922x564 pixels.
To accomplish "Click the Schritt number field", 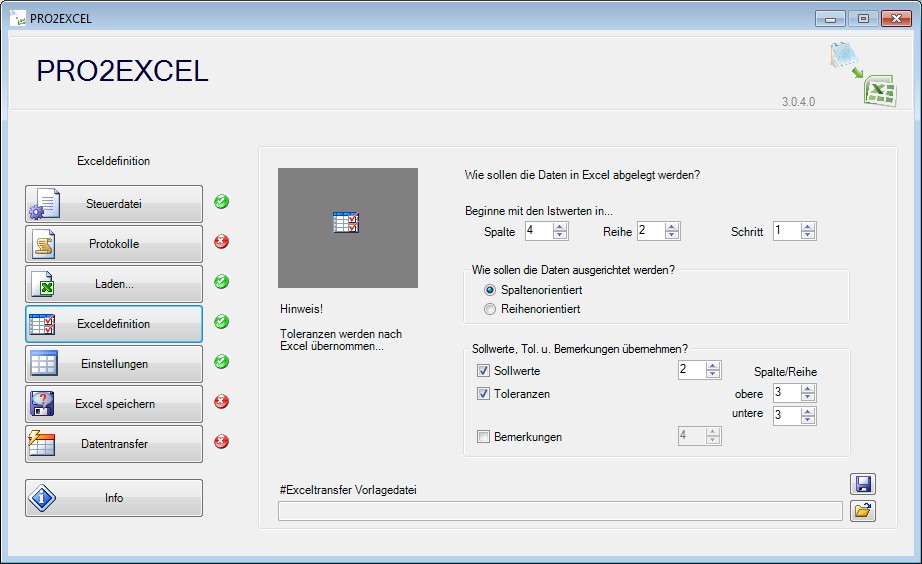I will point(787,231).
